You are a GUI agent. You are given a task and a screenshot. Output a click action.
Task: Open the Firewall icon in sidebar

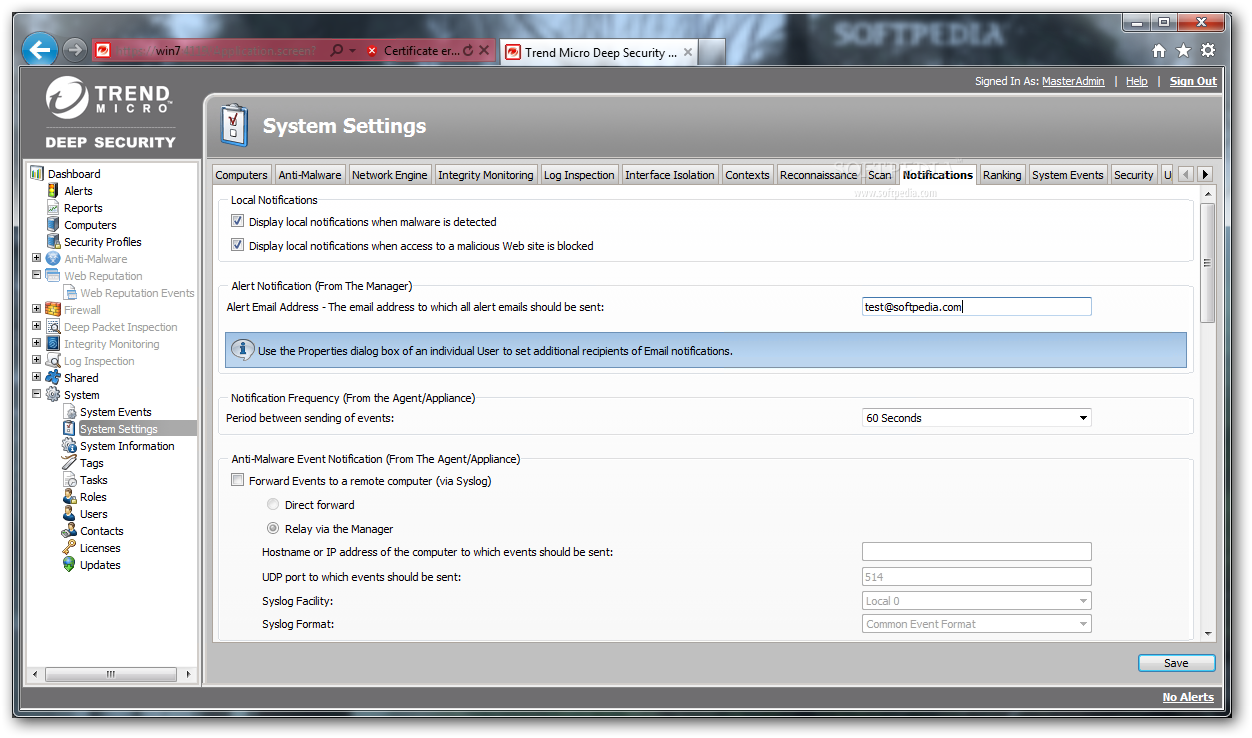(x=53, y=310)
